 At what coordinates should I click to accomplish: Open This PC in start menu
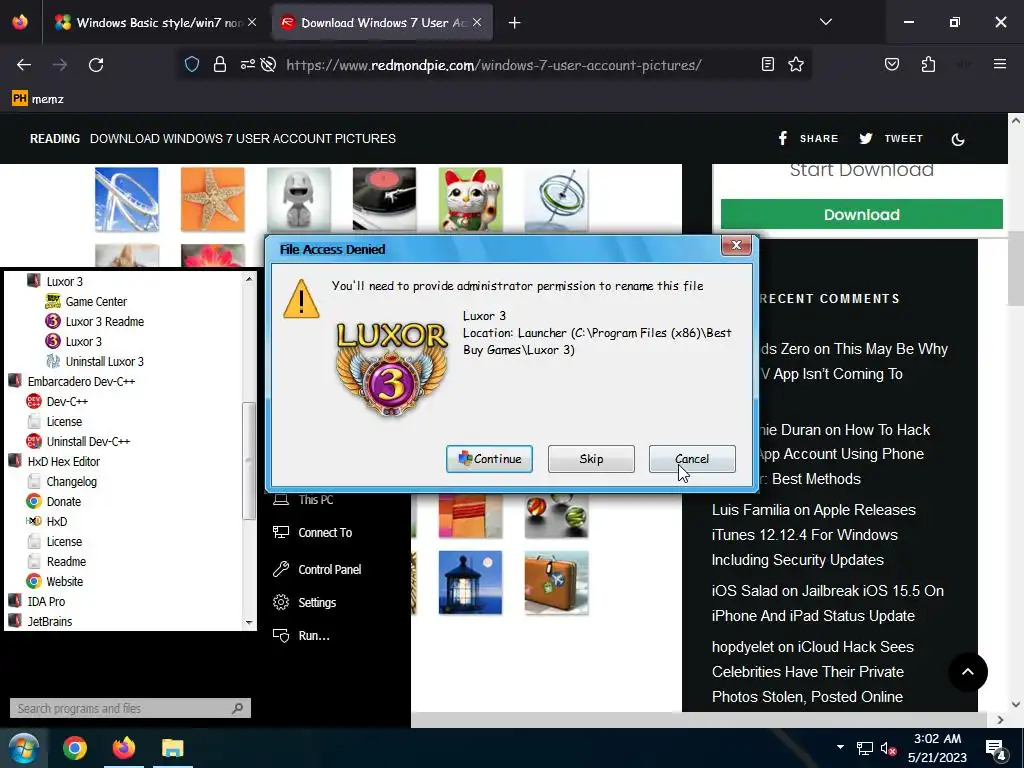[303, 500]
